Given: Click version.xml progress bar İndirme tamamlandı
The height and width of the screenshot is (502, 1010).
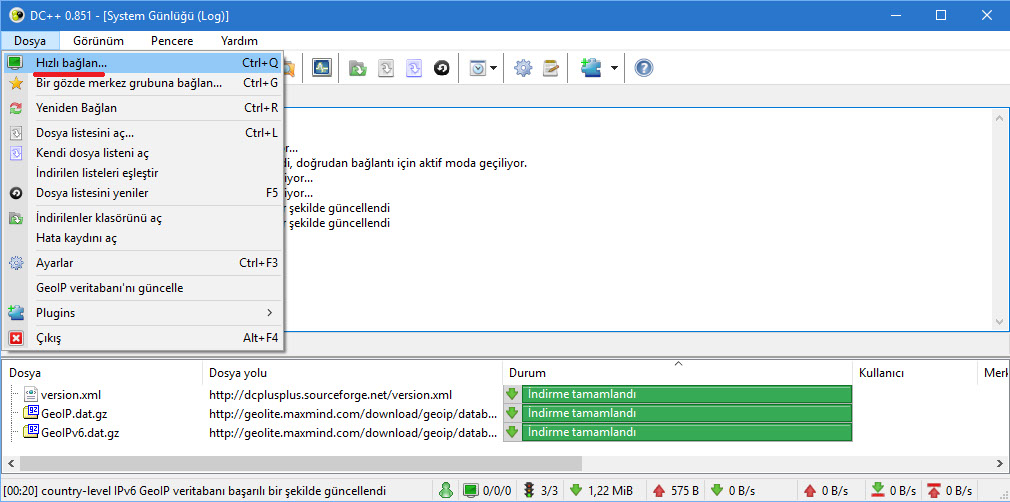Looking at the screenshot, I should [687, 394].
